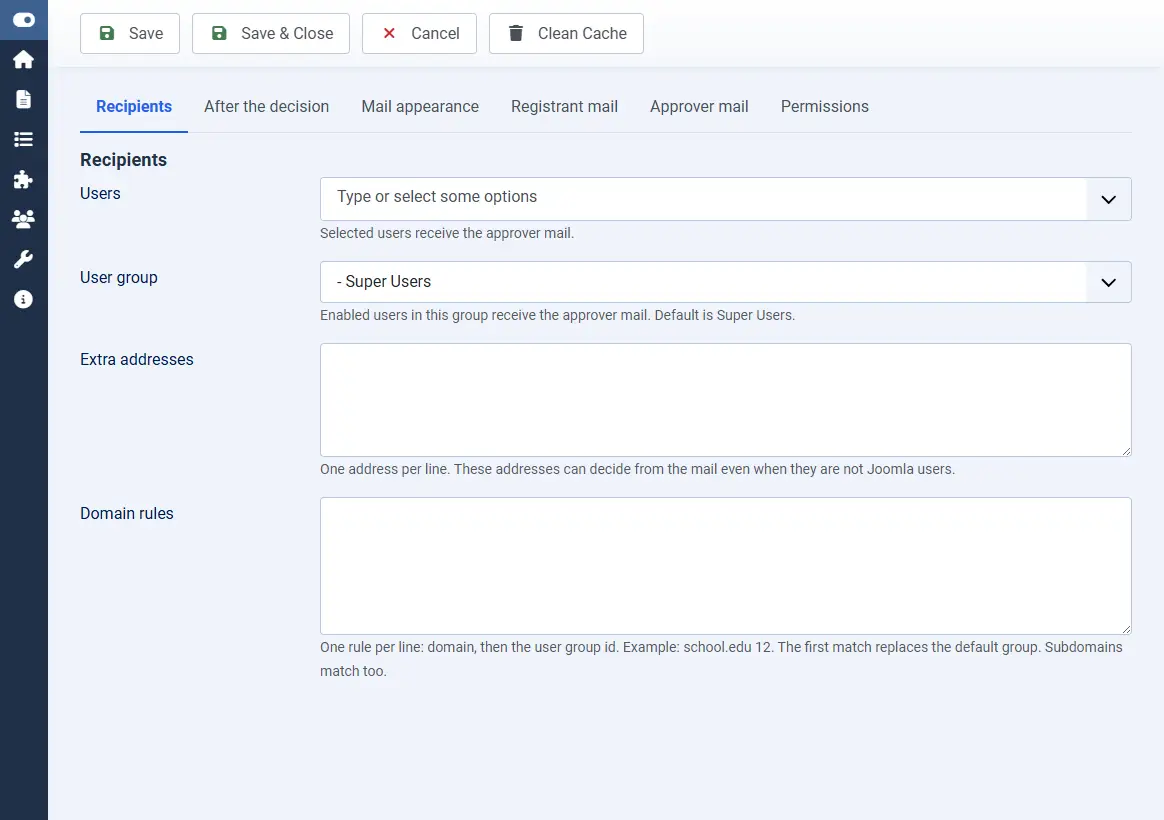Image resolution: width=1164 pixels, height=820 pixels.
Task: Click the Domain rules text area
Action: [x=726, y=566]
